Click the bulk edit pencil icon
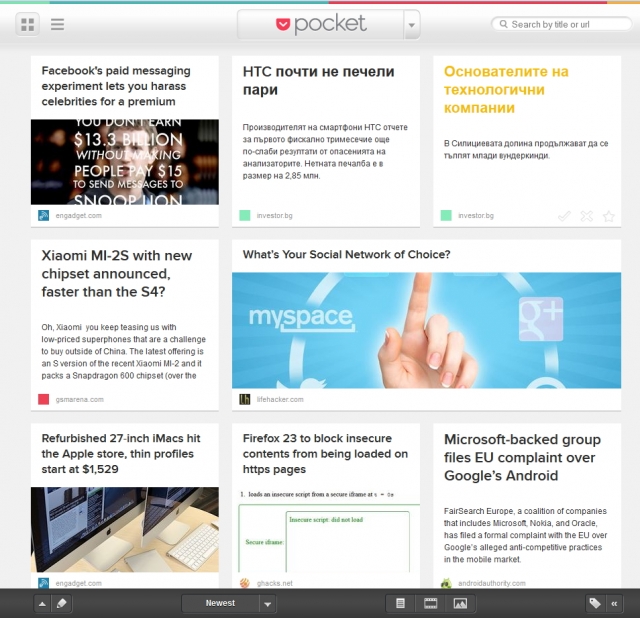This screenshot has height=618, width=640. pyautogui.click(x=61, y=603)
